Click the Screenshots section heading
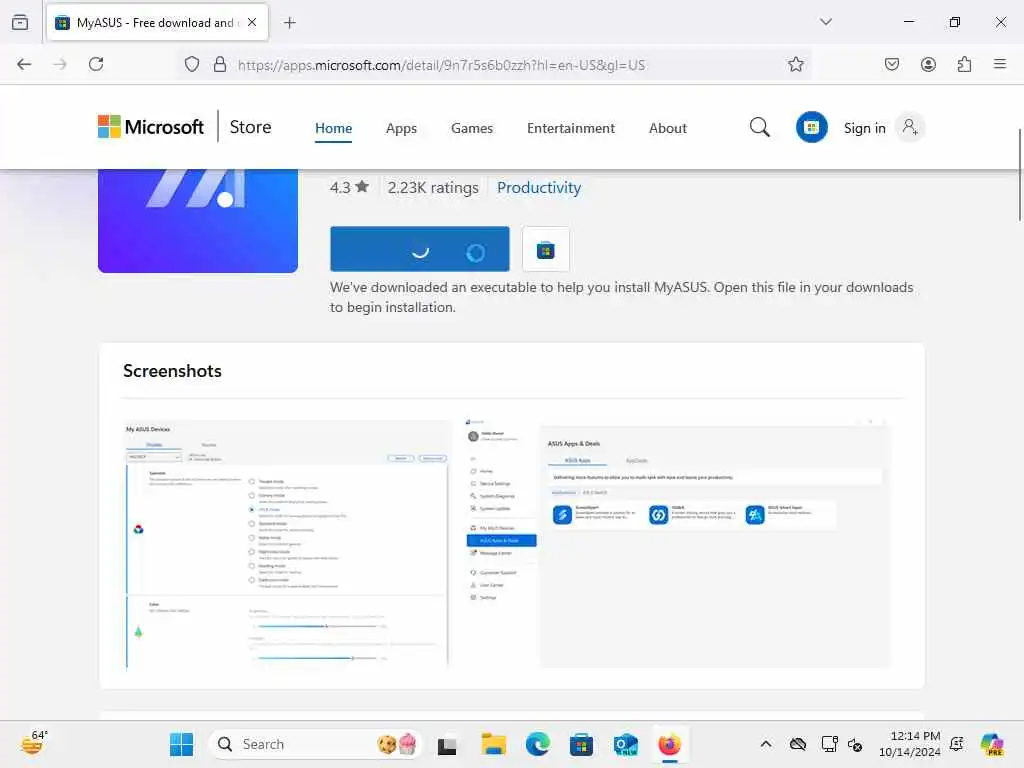The image size is (1024, 768). click(x=172, y=371)
